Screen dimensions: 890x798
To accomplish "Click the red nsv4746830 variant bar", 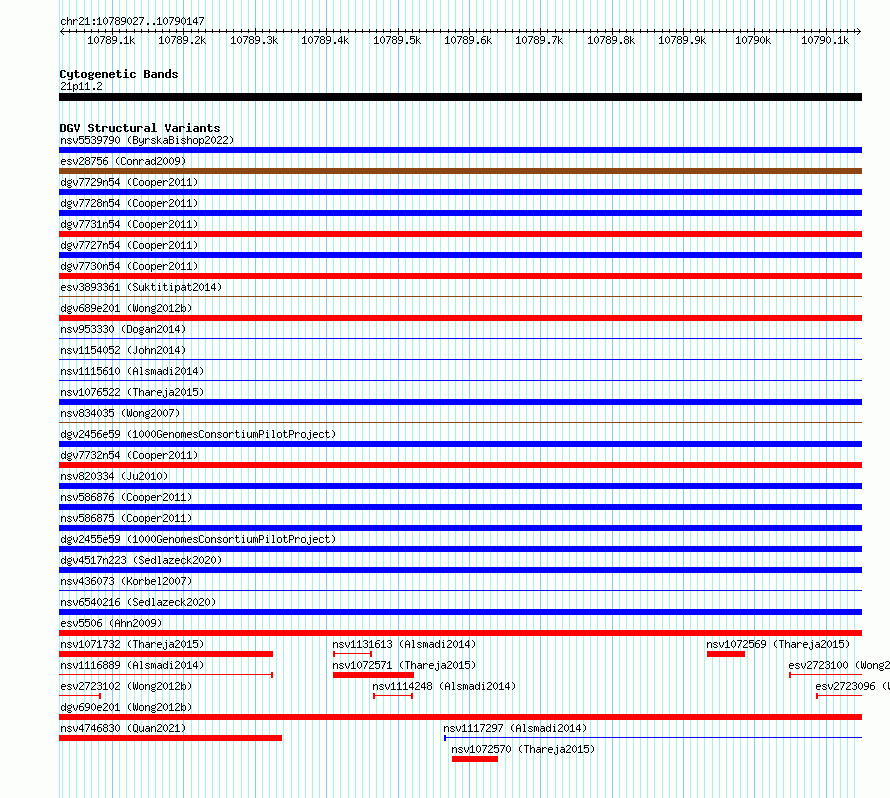I will click(x=170, y=738).
